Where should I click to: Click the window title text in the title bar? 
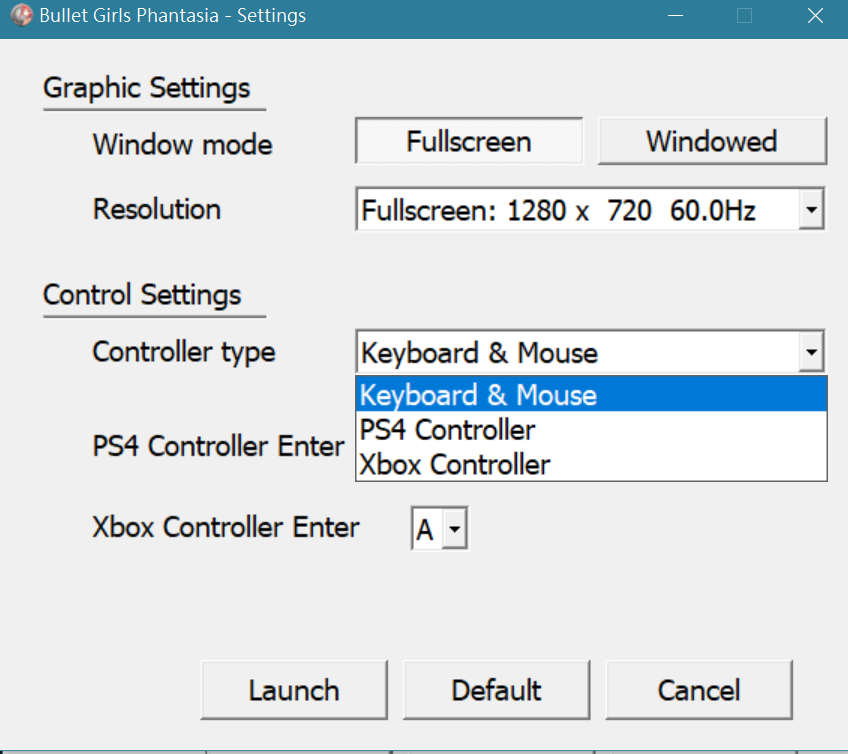[172, 17]
